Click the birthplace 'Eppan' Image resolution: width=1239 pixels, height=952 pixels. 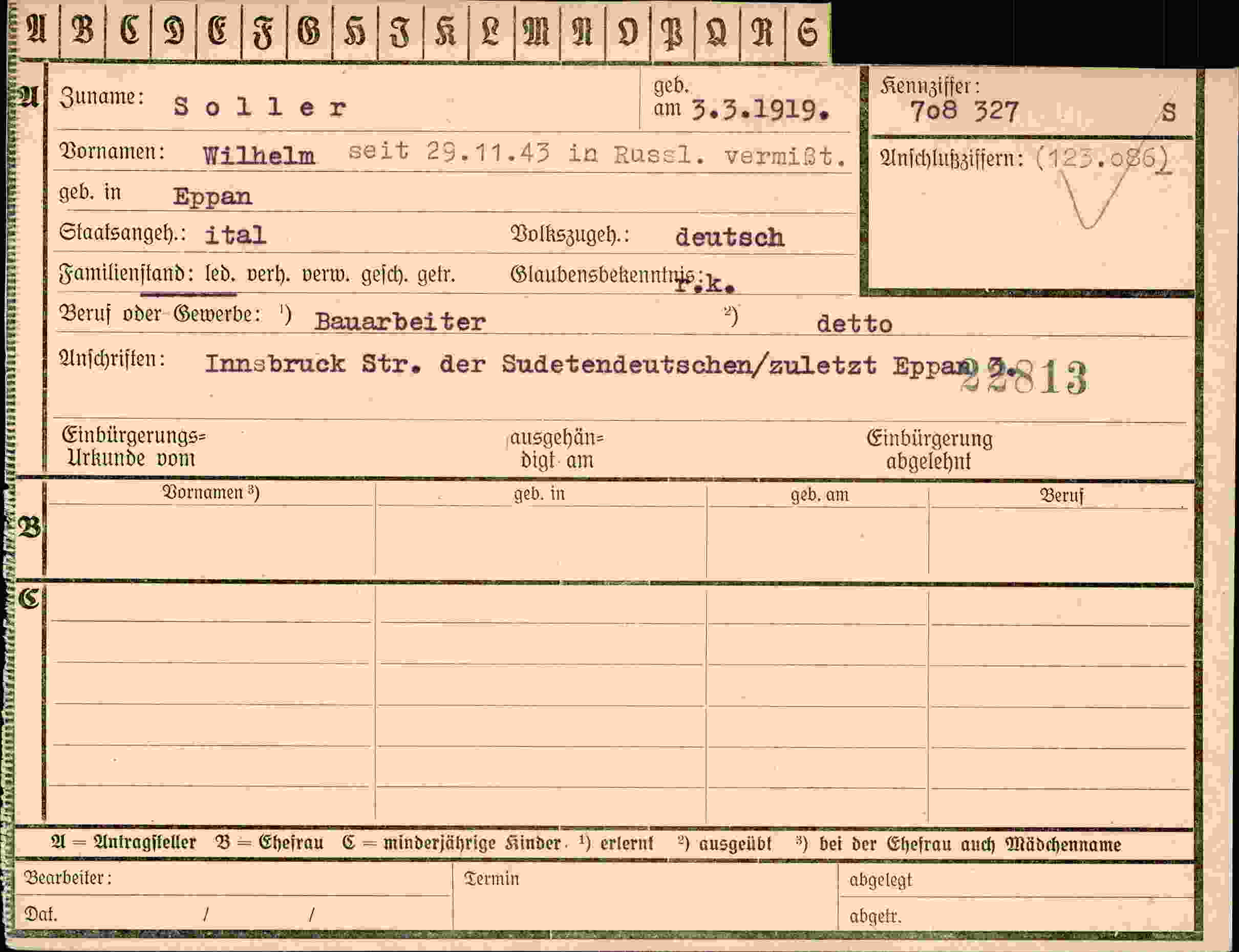point(212,197)
